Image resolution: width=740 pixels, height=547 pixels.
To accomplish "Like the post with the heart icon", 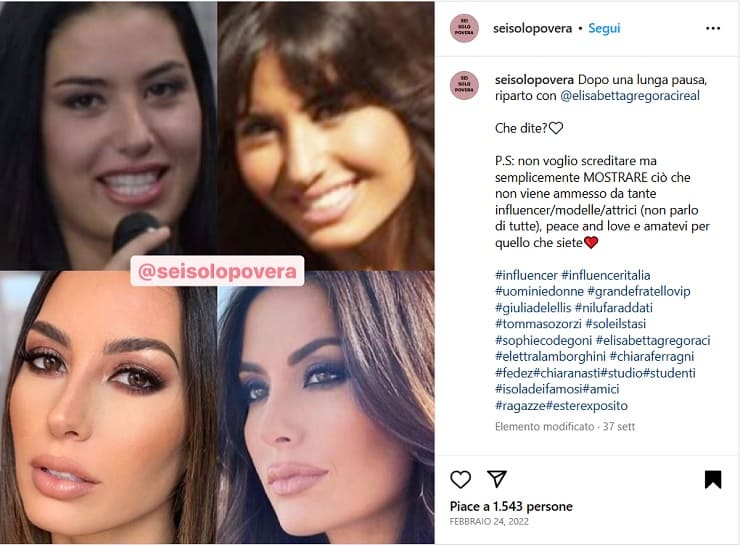I will [460, 479].
